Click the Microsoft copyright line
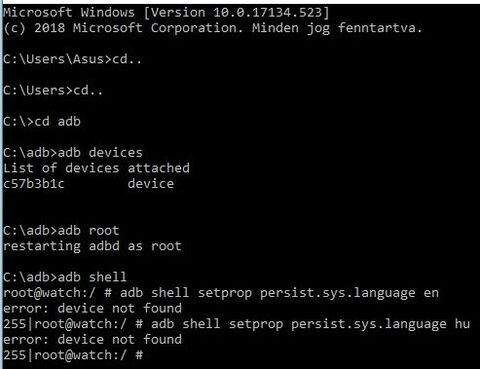Viewport: 480px width, 369px height. tap(213, 28)
